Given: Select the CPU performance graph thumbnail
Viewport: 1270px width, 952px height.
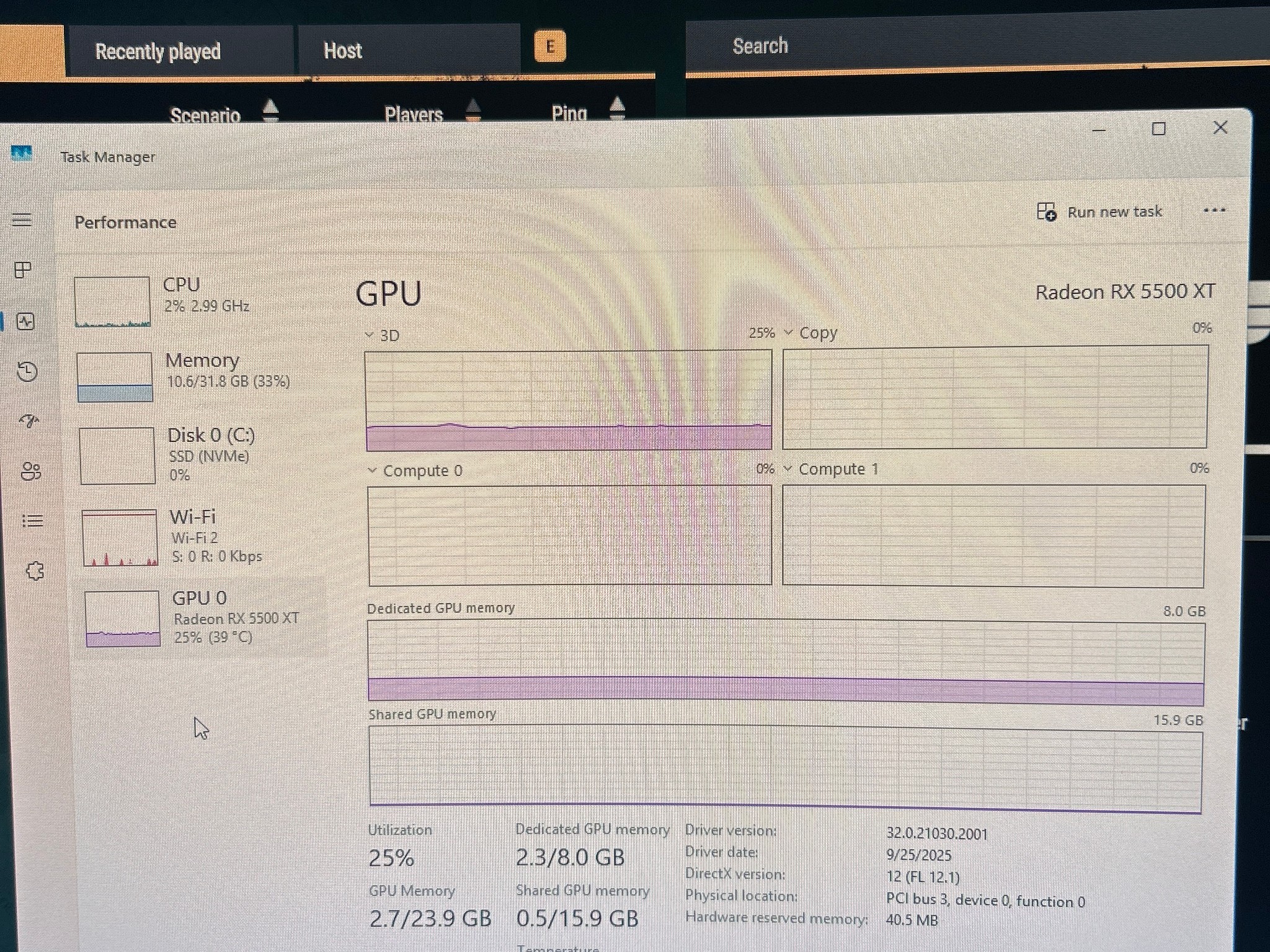Looking at the screenshot, I should click(x=112, y=302).
